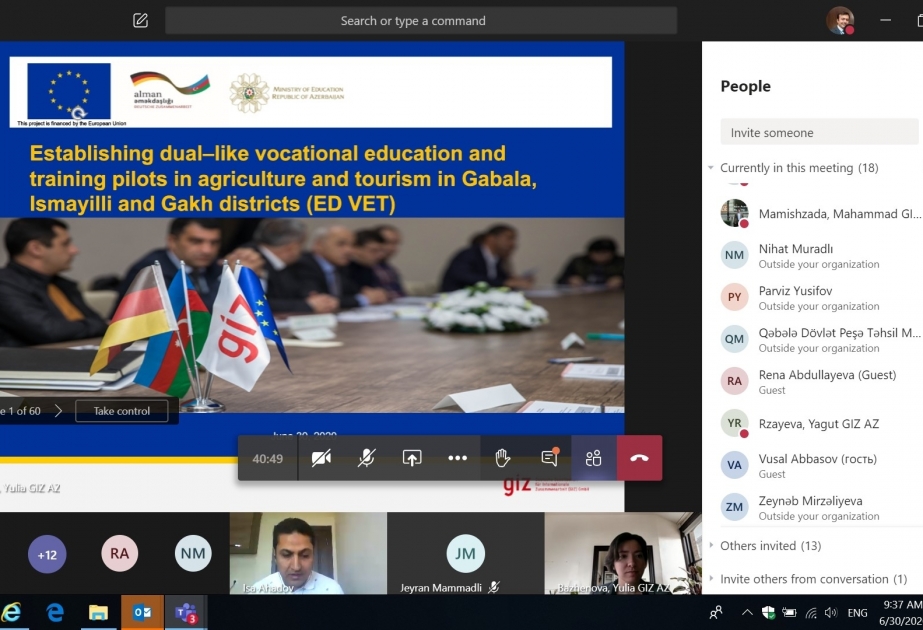
Task: Click the Teams taskbar icon
Action: tap(185, 612)
